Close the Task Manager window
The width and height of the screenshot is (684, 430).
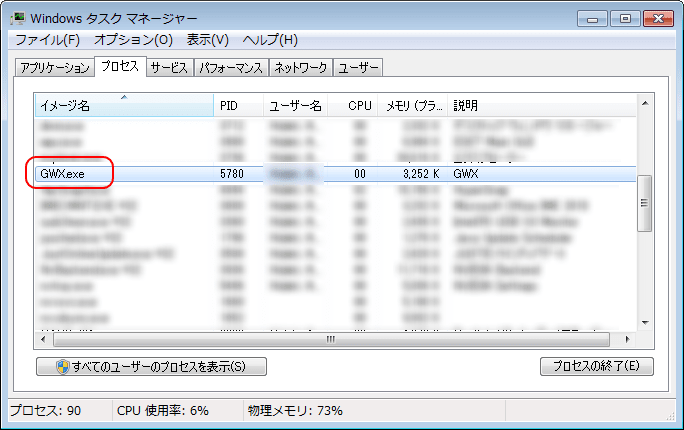point(658,19)
